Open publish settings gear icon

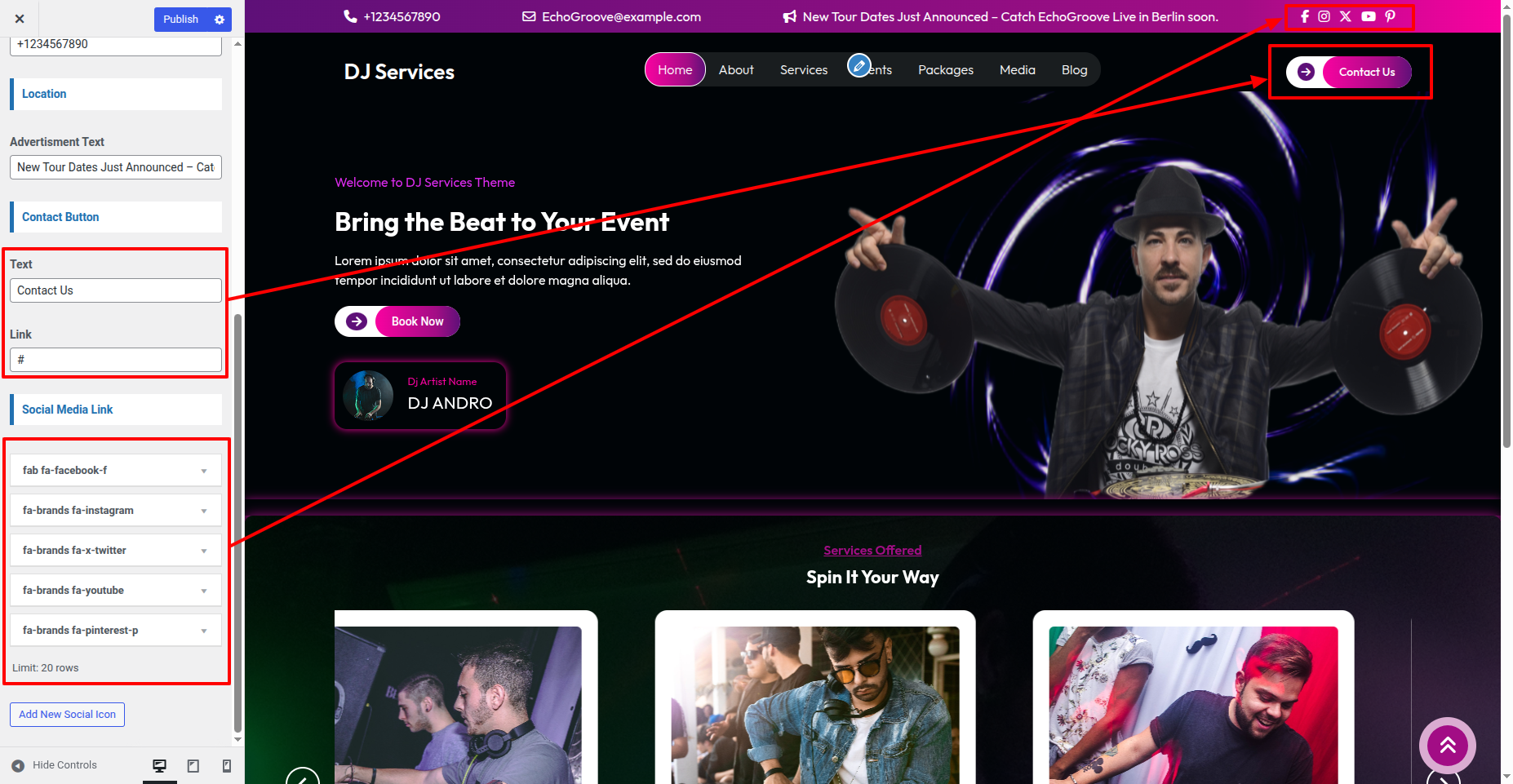point(220,20)
